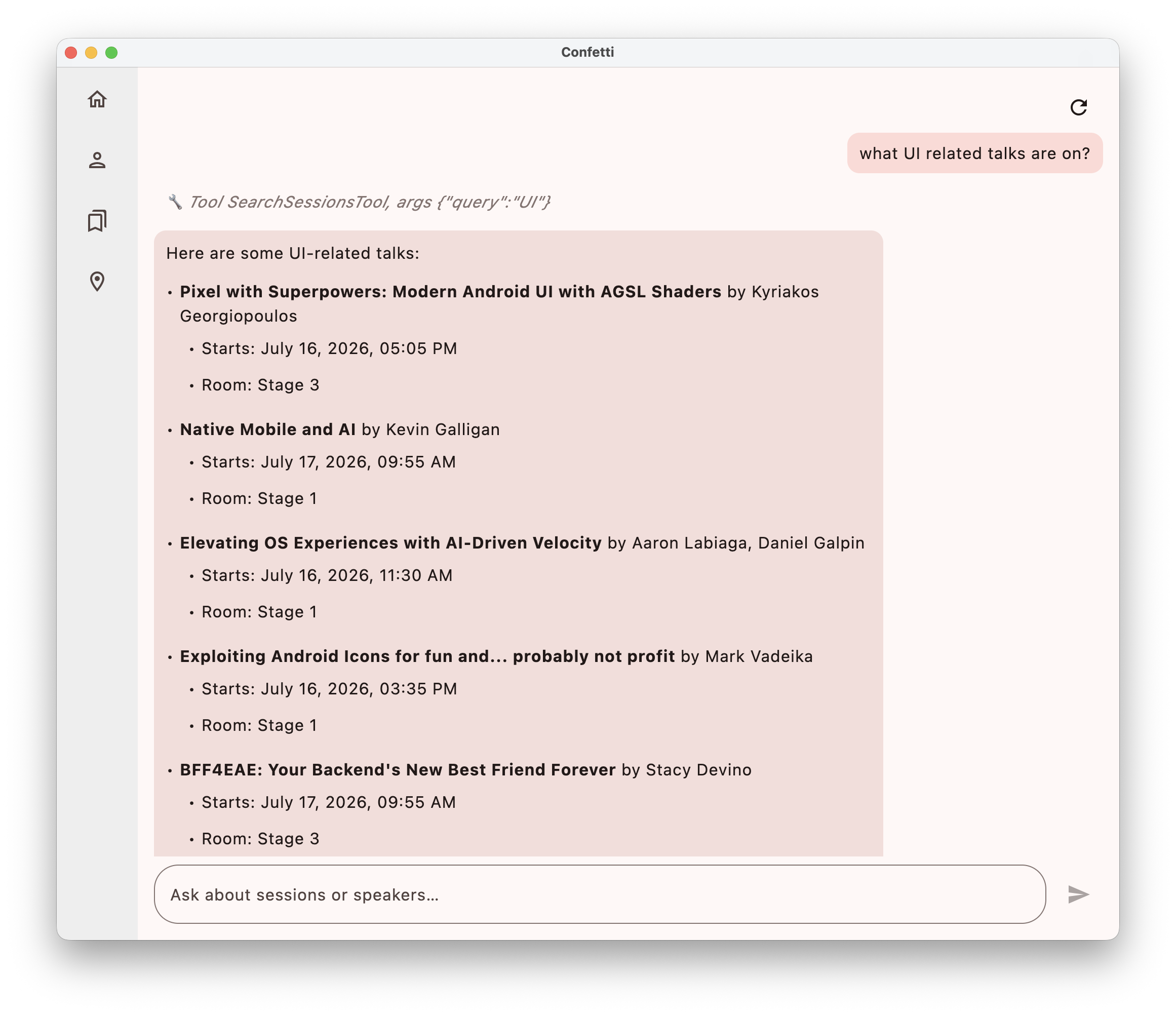Select the 'Native Mobile and AI' talk title
The height and width of the screenshot is (1015, 1176).
(268, 430)
